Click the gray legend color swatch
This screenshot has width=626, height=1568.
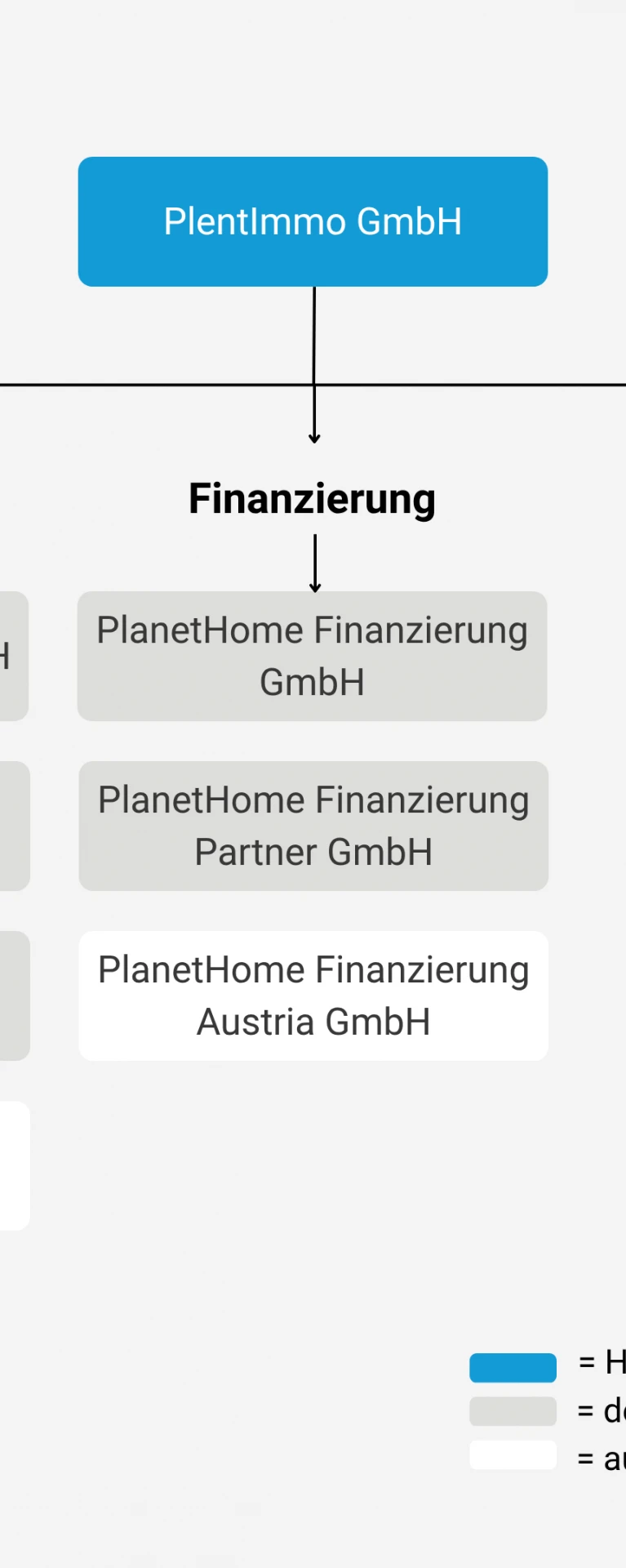pyautogui.click(x=513, y=1411)
